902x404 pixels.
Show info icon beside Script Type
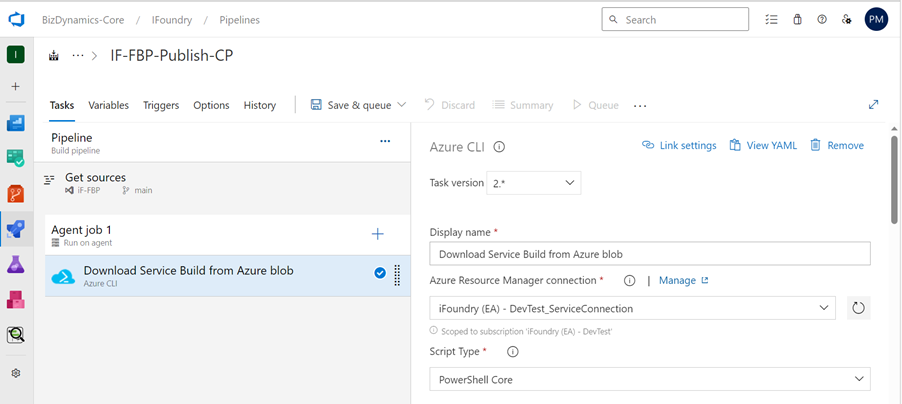(x=513, y=352)
